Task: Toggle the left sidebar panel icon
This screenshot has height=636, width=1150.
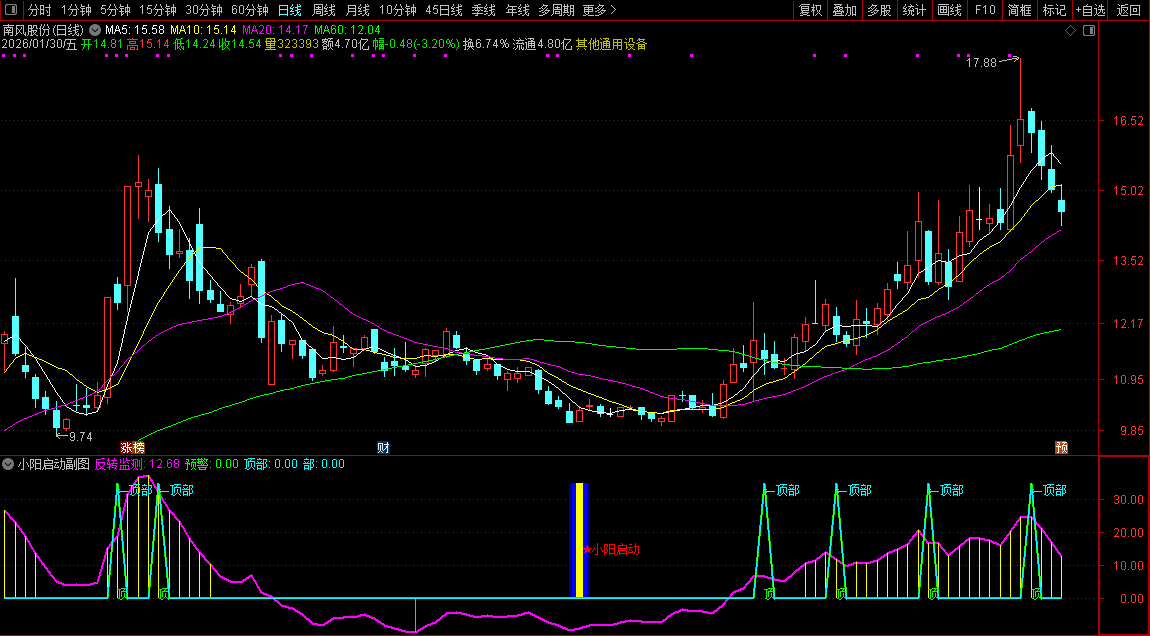Action: (x=12, y=10)
